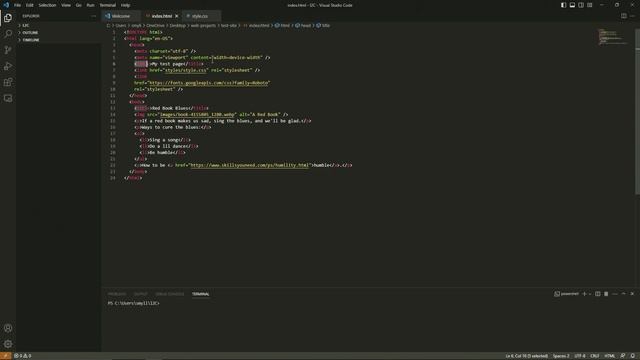Open the Selection menu

tap(47, 5)
